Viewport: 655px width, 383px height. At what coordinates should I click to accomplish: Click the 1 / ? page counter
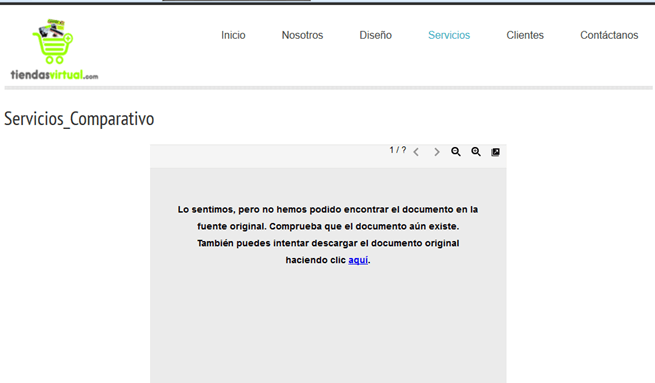[398, 150]
